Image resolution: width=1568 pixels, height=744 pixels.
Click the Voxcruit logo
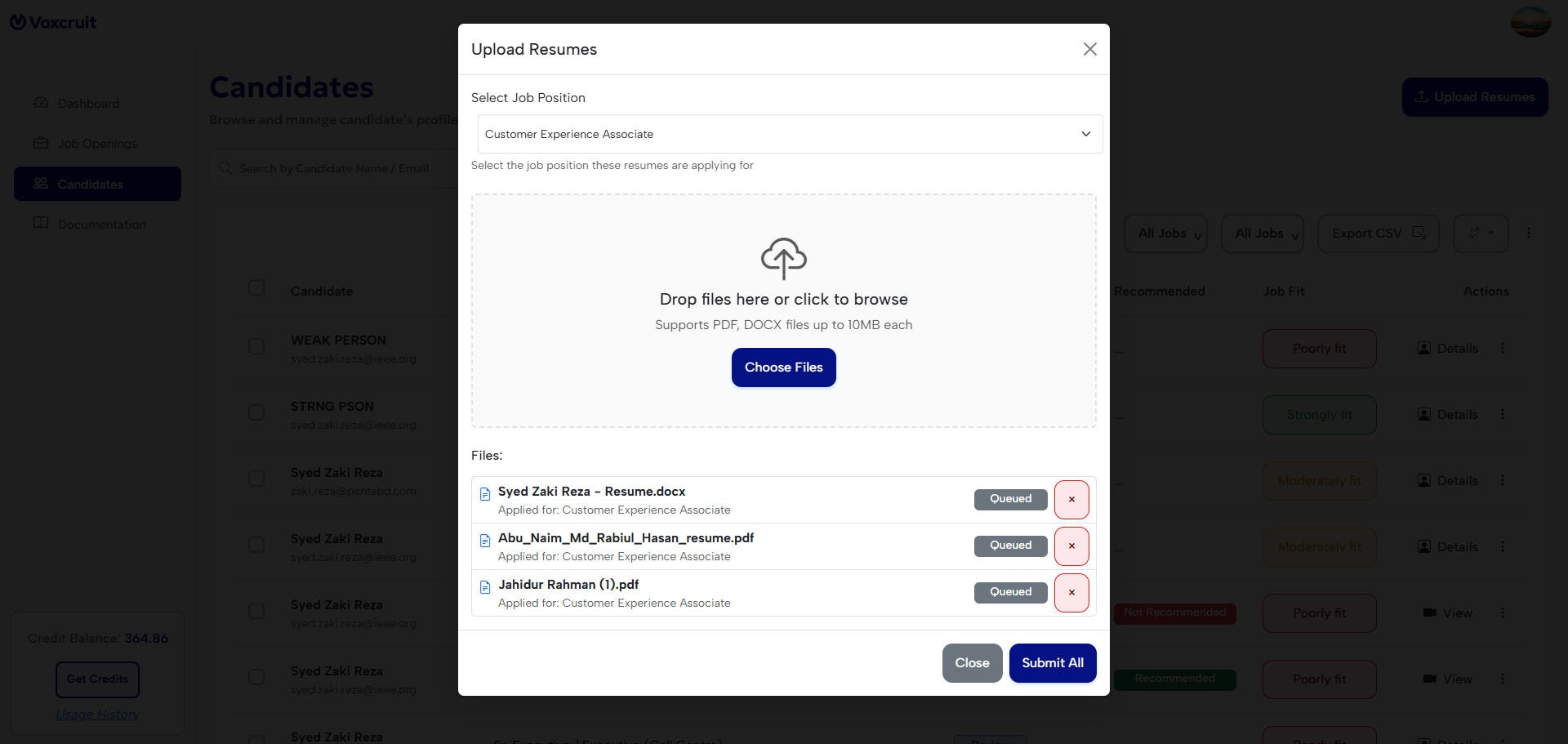pos(53,22)
